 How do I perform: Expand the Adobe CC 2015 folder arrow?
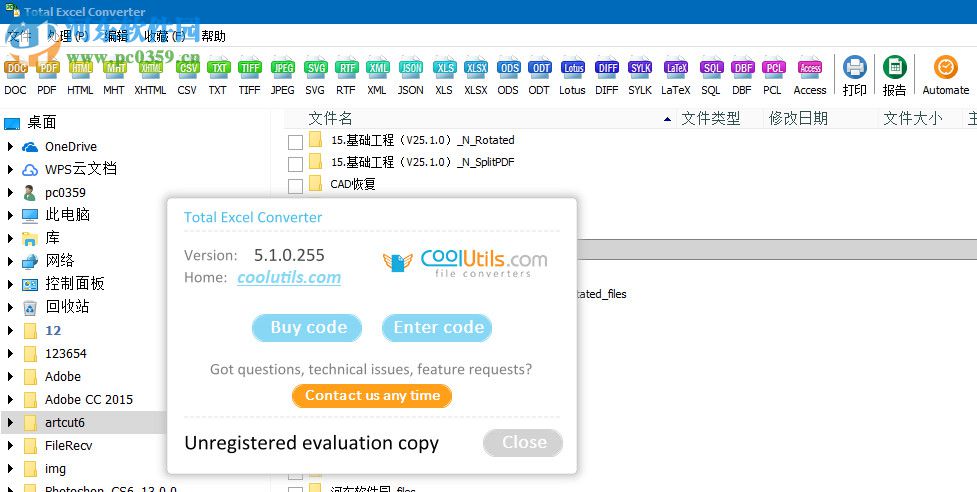tap(10, 399)
